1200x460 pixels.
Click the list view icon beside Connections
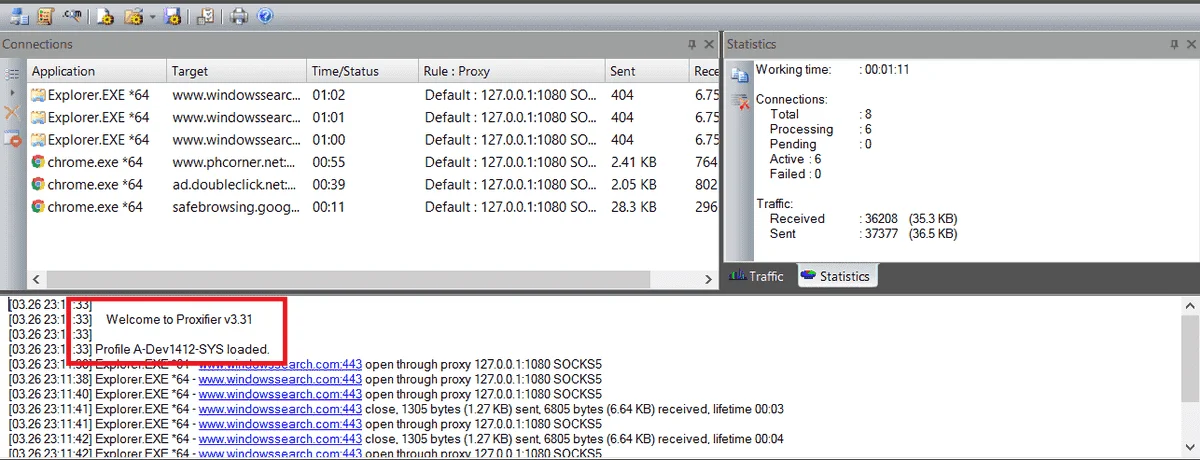tap(13, 74)
